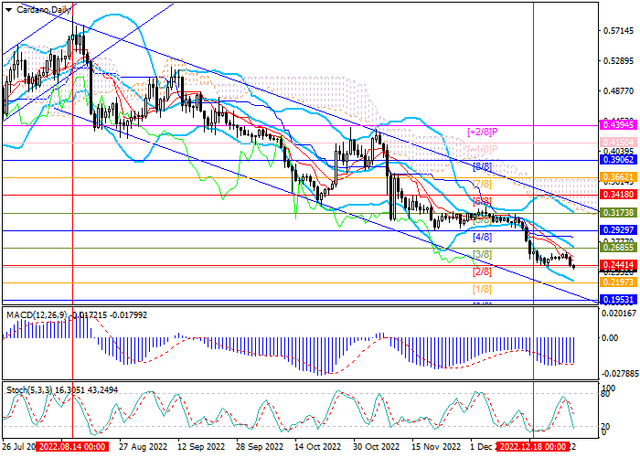
Task: Click the pink 0.41504 price tag
Action: [618, 143]
